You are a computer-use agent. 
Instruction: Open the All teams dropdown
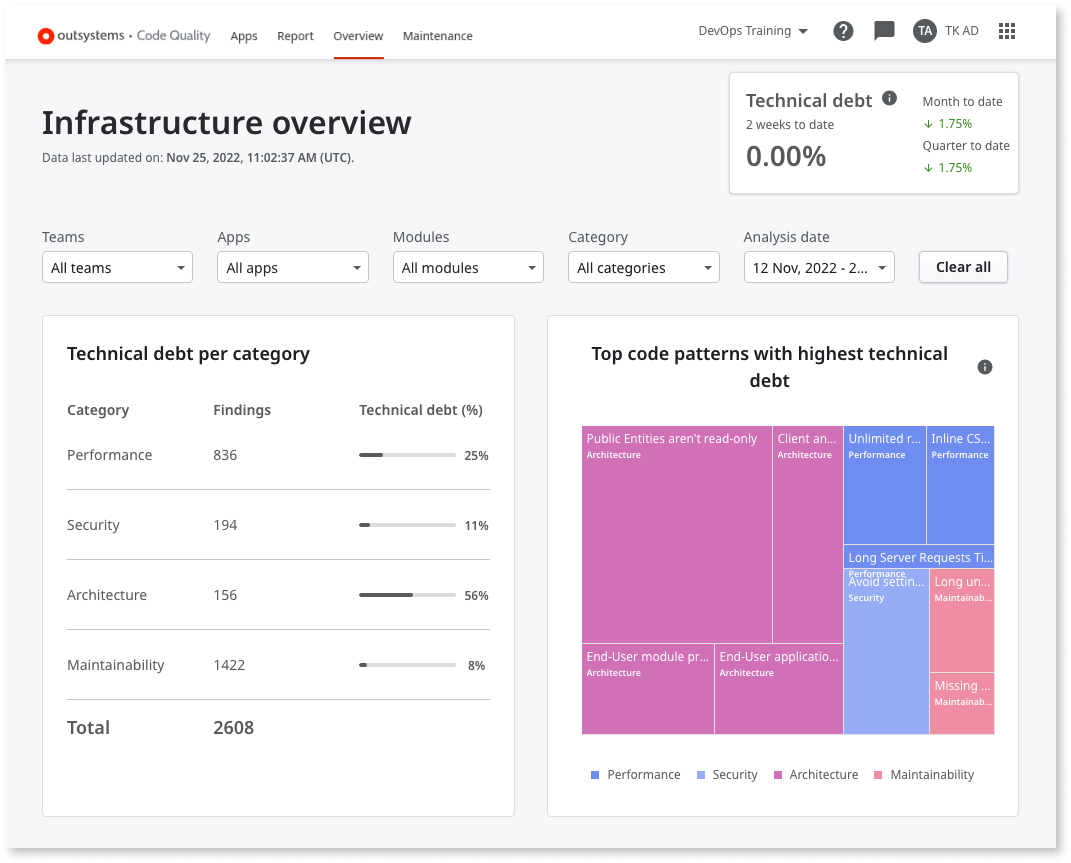[117, 267]
